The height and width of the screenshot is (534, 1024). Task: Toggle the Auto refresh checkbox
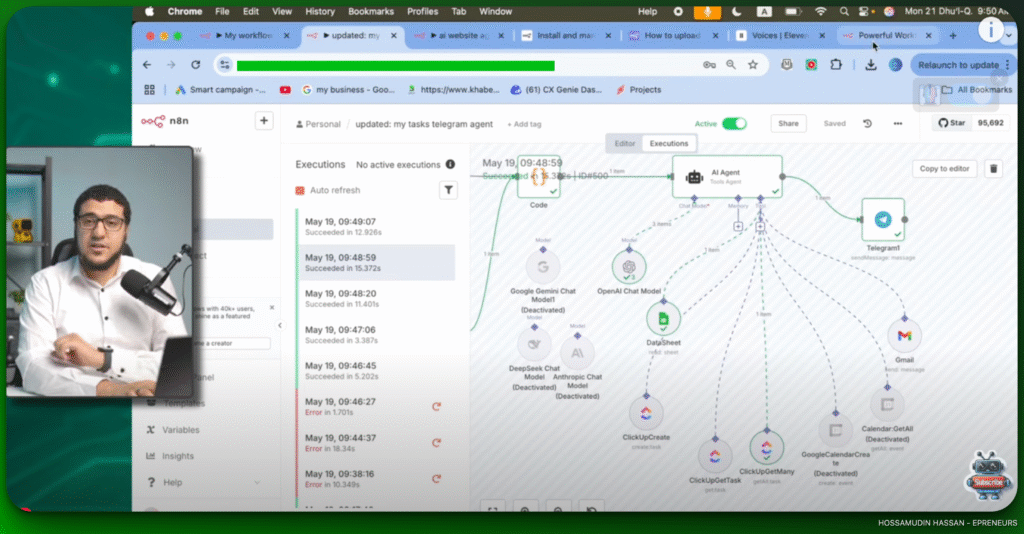point(300,191)
